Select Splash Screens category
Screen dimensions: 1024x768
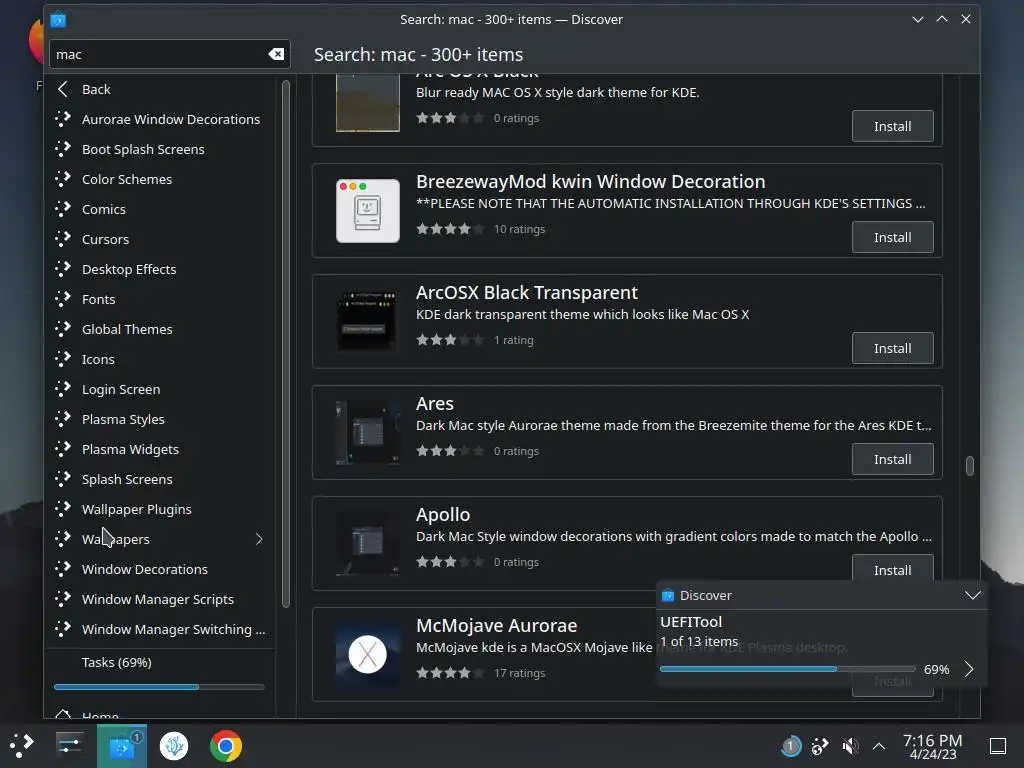point(160,480)
